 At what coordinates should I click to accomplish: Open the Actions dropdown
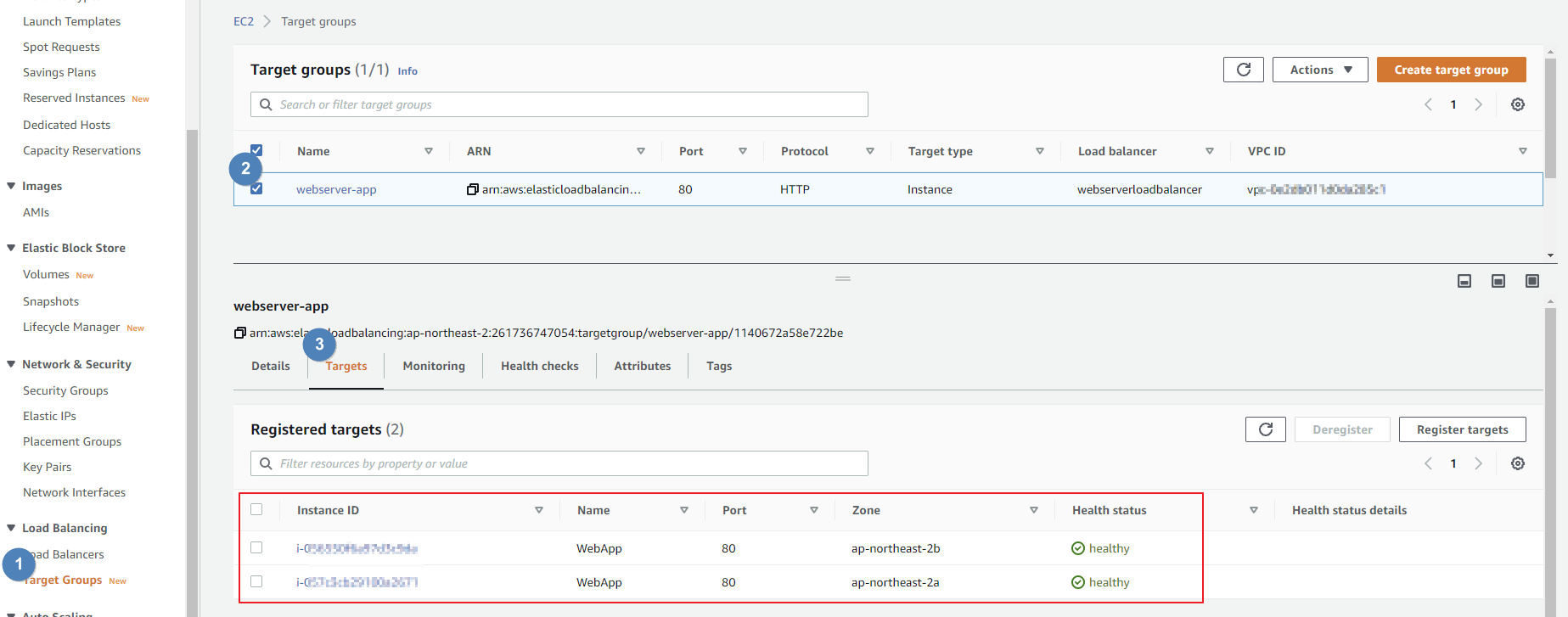pos(1320,70)
